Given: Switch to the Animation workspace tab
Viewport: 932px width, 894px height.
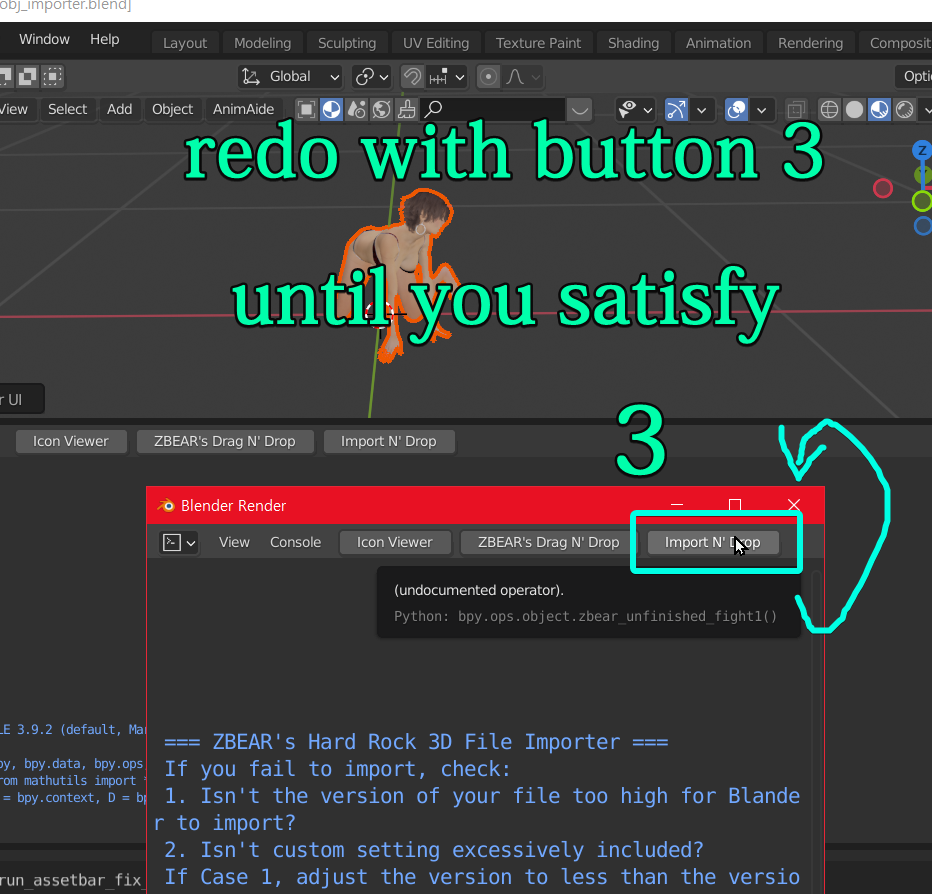Looking at the screenshot, I should pos(718,43).
